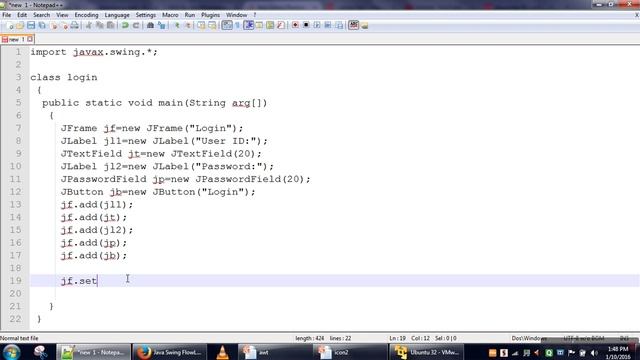The height and width of the screenshot is (360, 640).
Task: Click the Zoom Out toolbar icon
Action: (188, 25)
